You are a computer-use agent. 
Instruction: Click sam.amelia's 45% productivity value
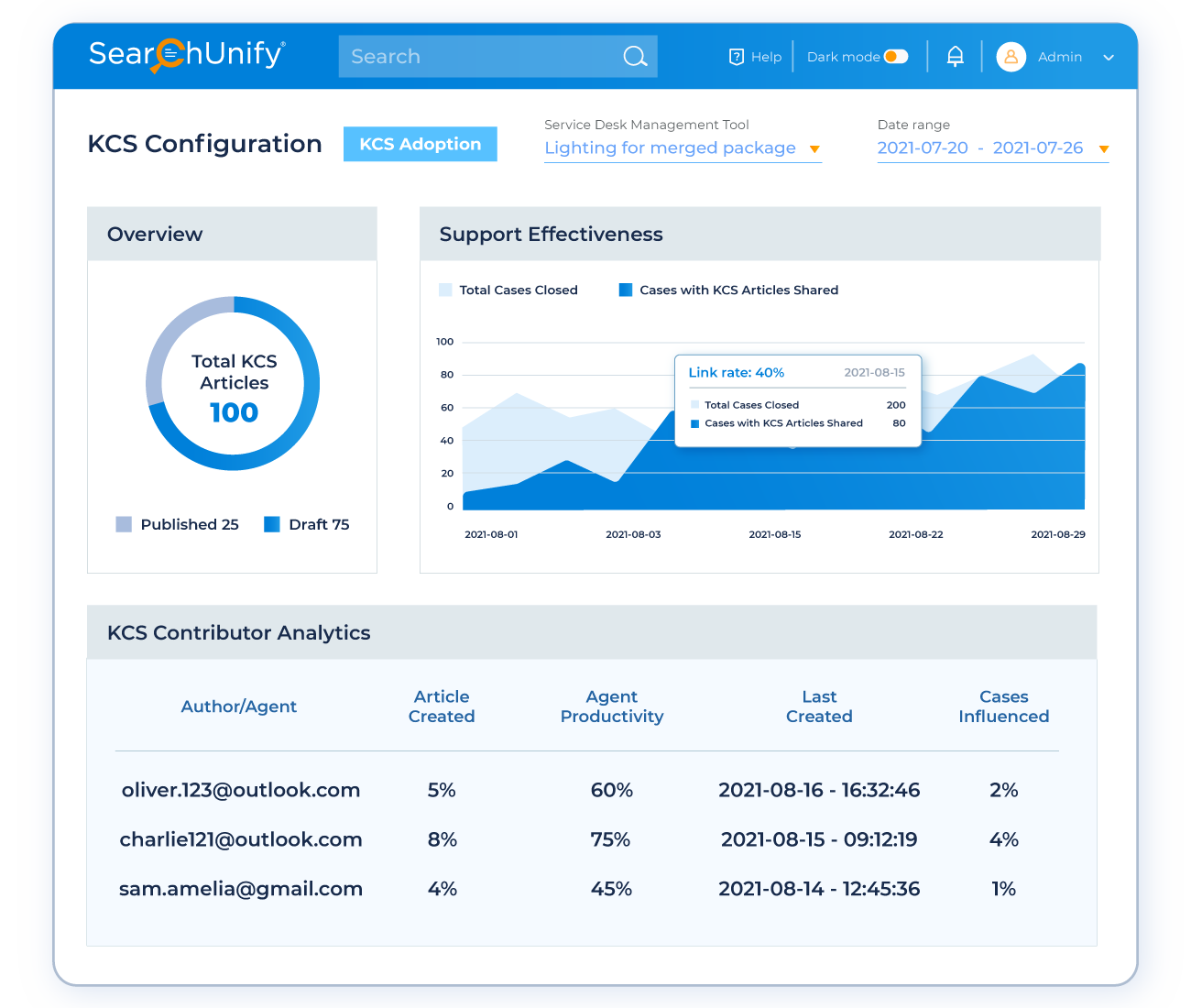612,889
